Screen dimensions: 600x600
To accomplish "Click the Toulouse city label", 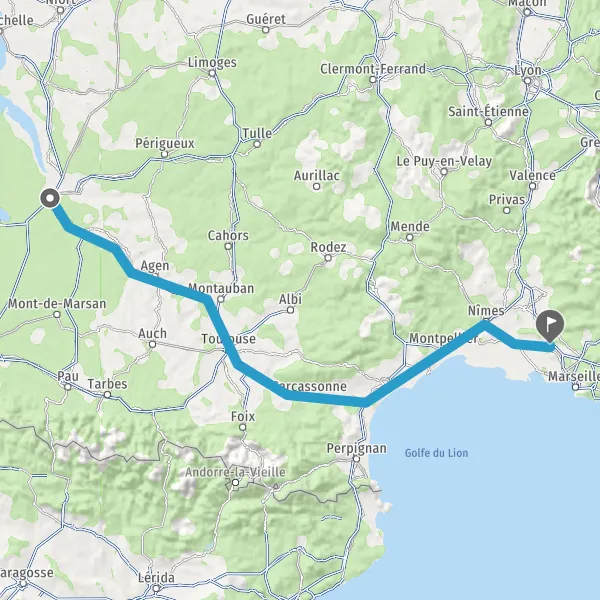I will coord(228,339).
